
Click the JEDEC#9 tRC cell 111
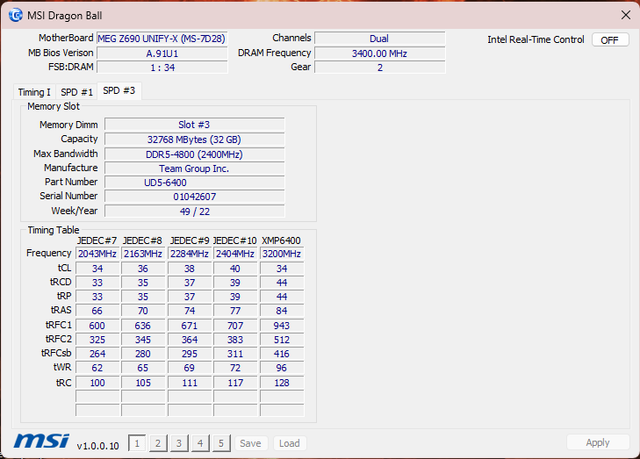click(189, 383)
